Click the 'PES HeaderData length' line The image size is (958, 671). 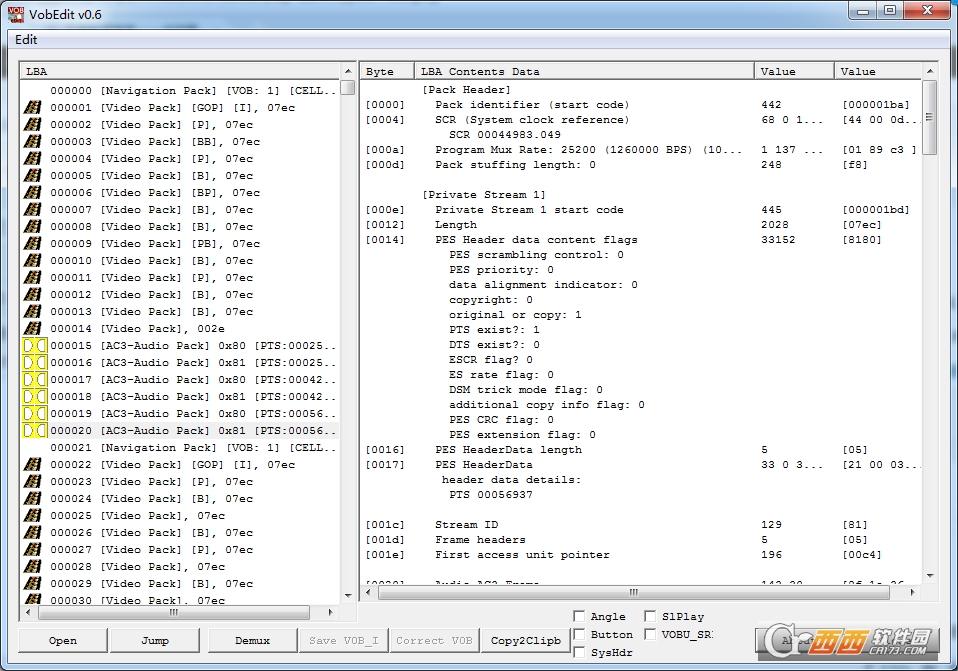pos(508,450)
